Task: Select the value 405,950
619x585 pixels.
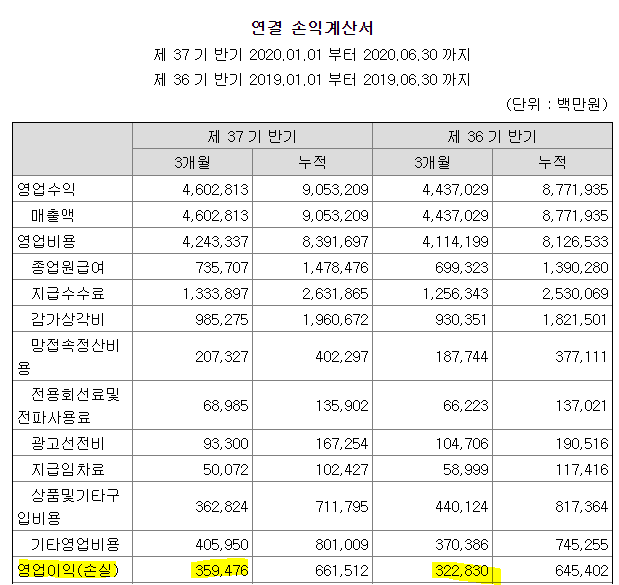Action: [x=222, y=545]
